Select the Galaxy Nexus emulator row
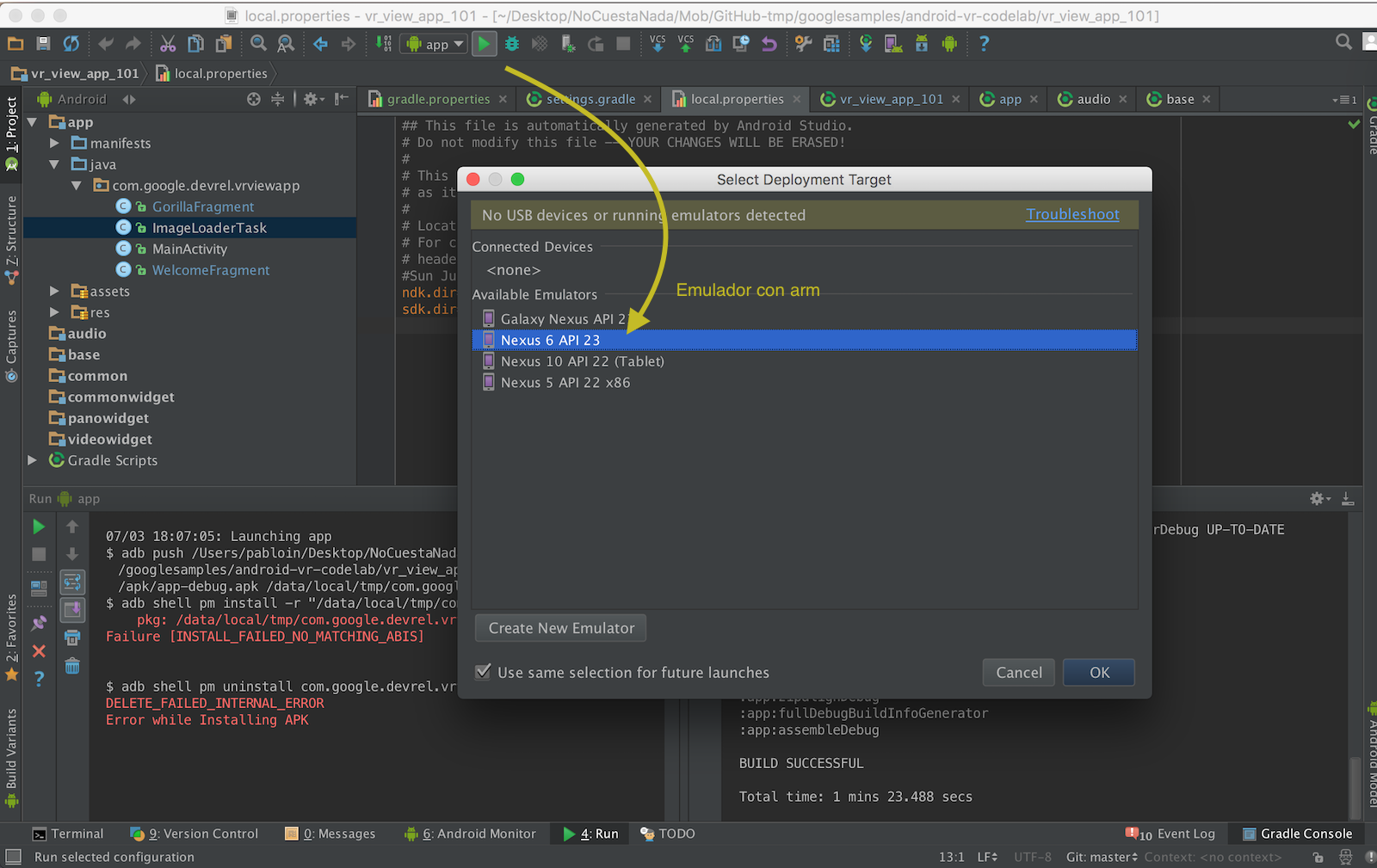The image size is (1377, 868). click(805, 319)
